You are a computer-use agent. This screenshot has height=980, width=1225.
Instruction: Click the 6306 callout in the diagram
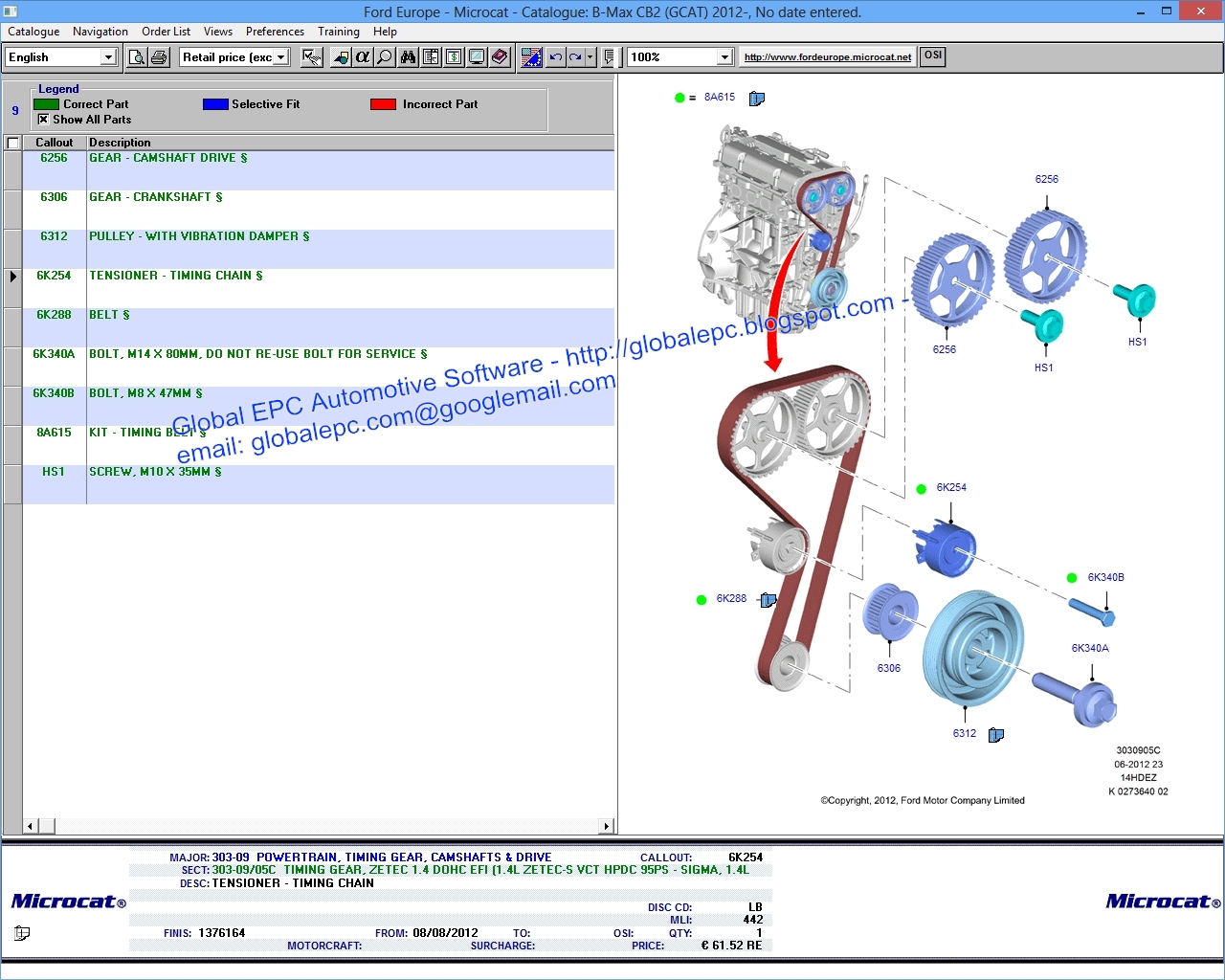click(x=889, y=669)
